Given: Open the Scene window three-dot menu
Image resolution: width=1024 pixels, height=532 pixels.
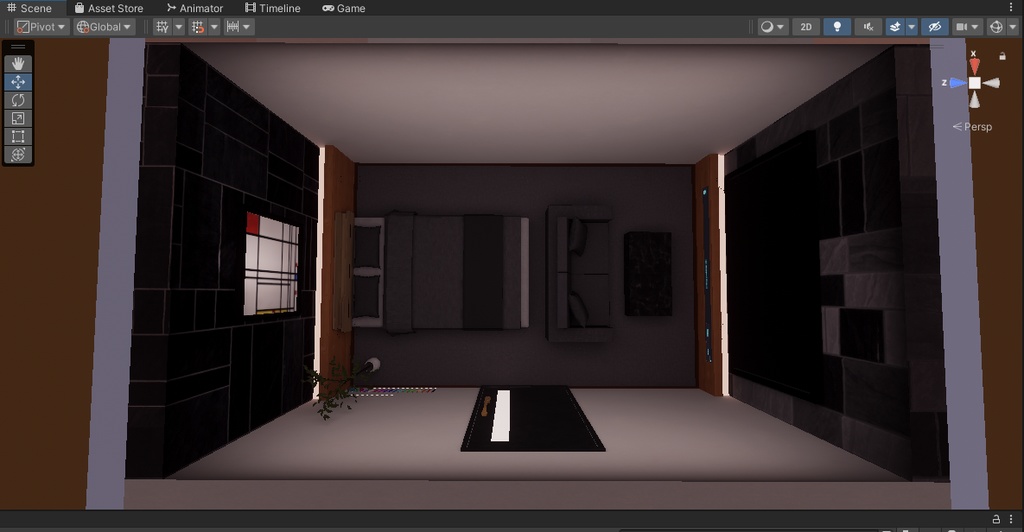Looking at the screenshot, I should click(x=1012, y=7).
